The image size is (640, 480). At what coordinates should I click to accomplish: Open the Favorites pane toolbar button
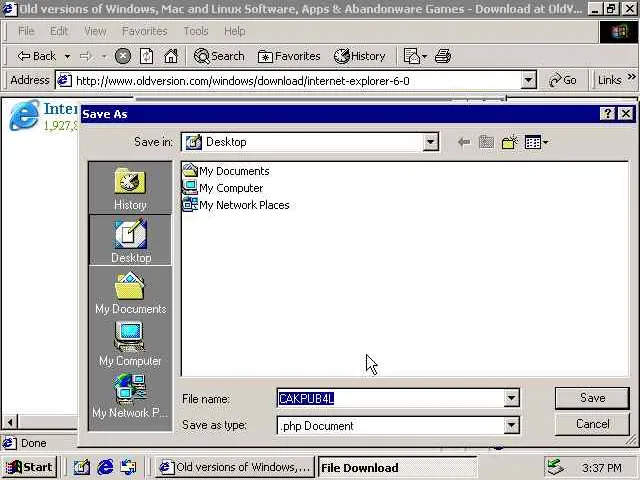coord(289,56)
